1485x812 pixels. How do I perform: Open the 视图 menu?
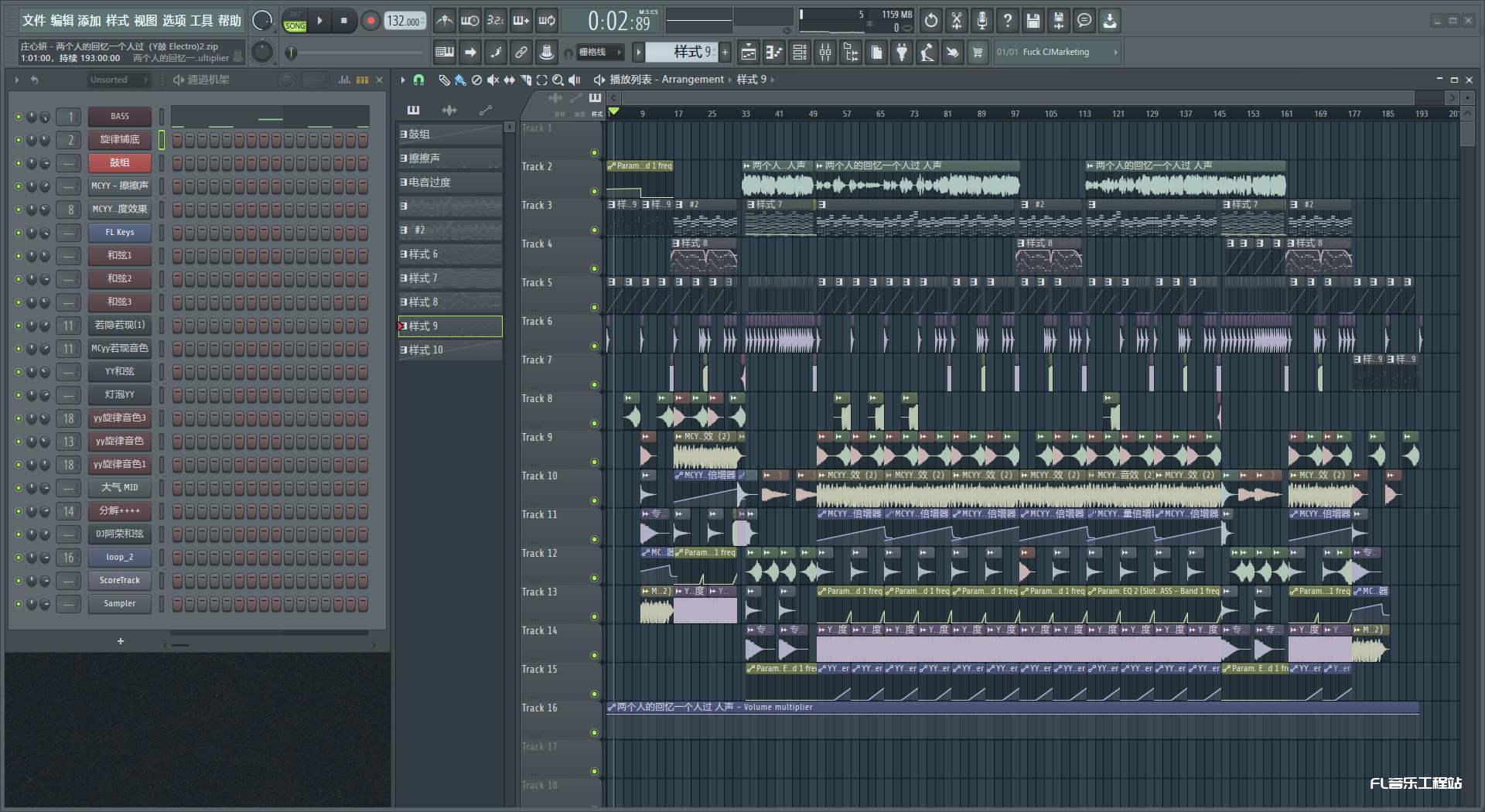tap(145, 21)
